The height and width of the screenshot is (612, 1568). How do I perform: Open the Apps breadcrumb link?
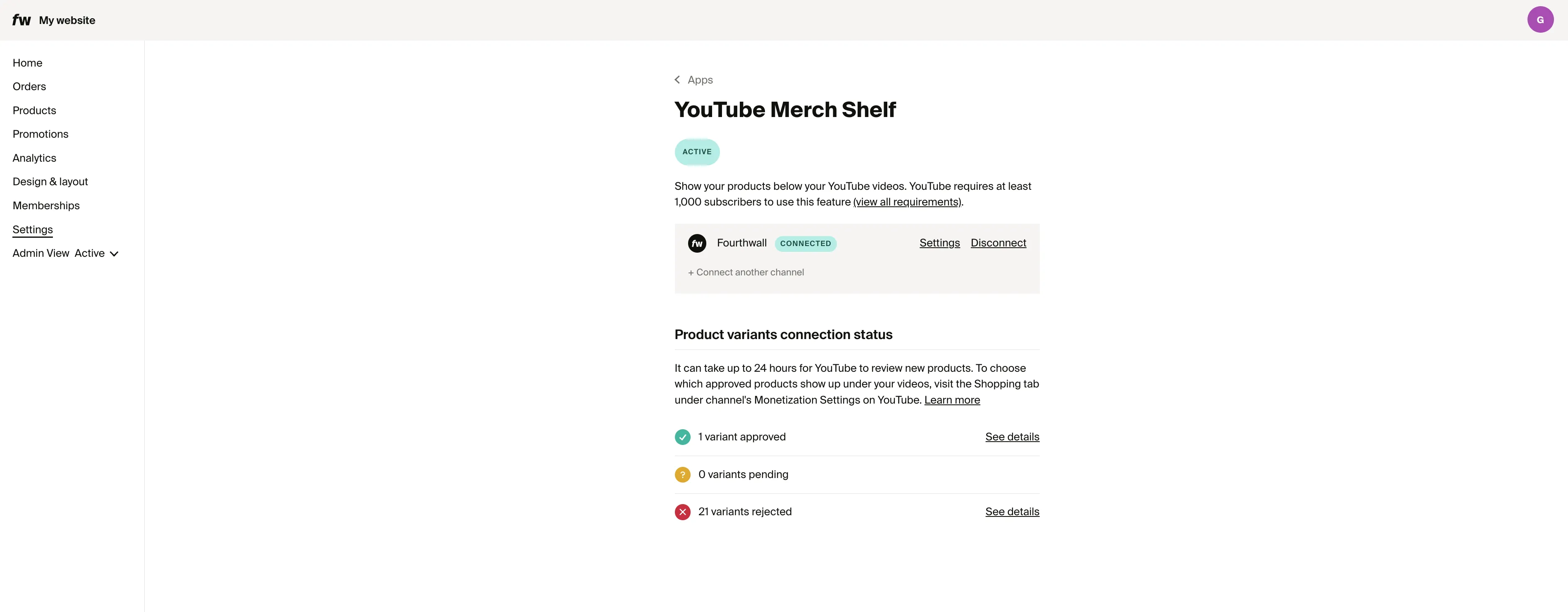point(699,79)
